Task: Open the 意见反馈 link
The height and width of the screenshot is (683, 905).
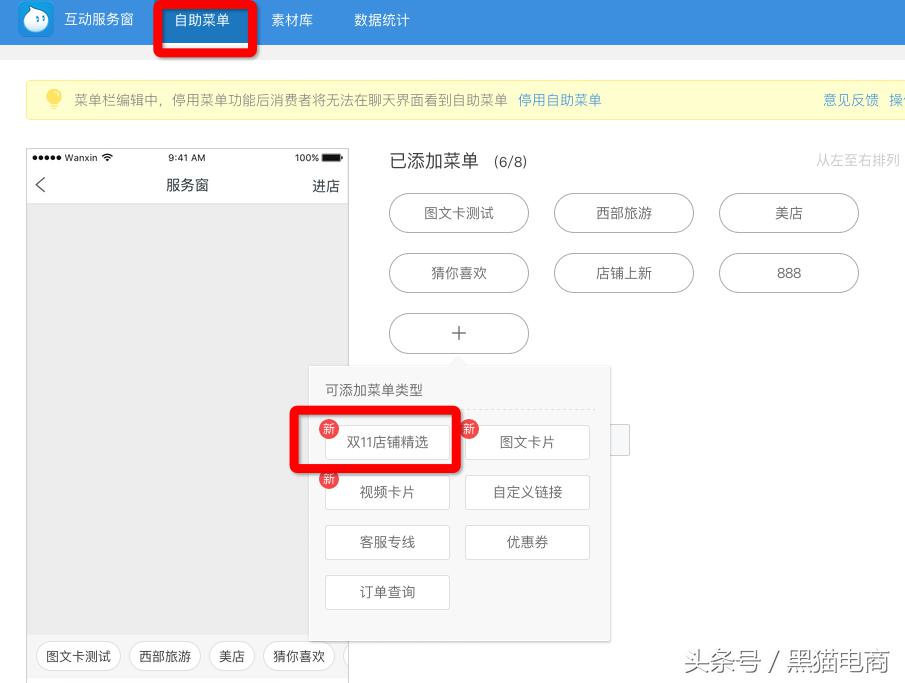Action: point(851,100)
